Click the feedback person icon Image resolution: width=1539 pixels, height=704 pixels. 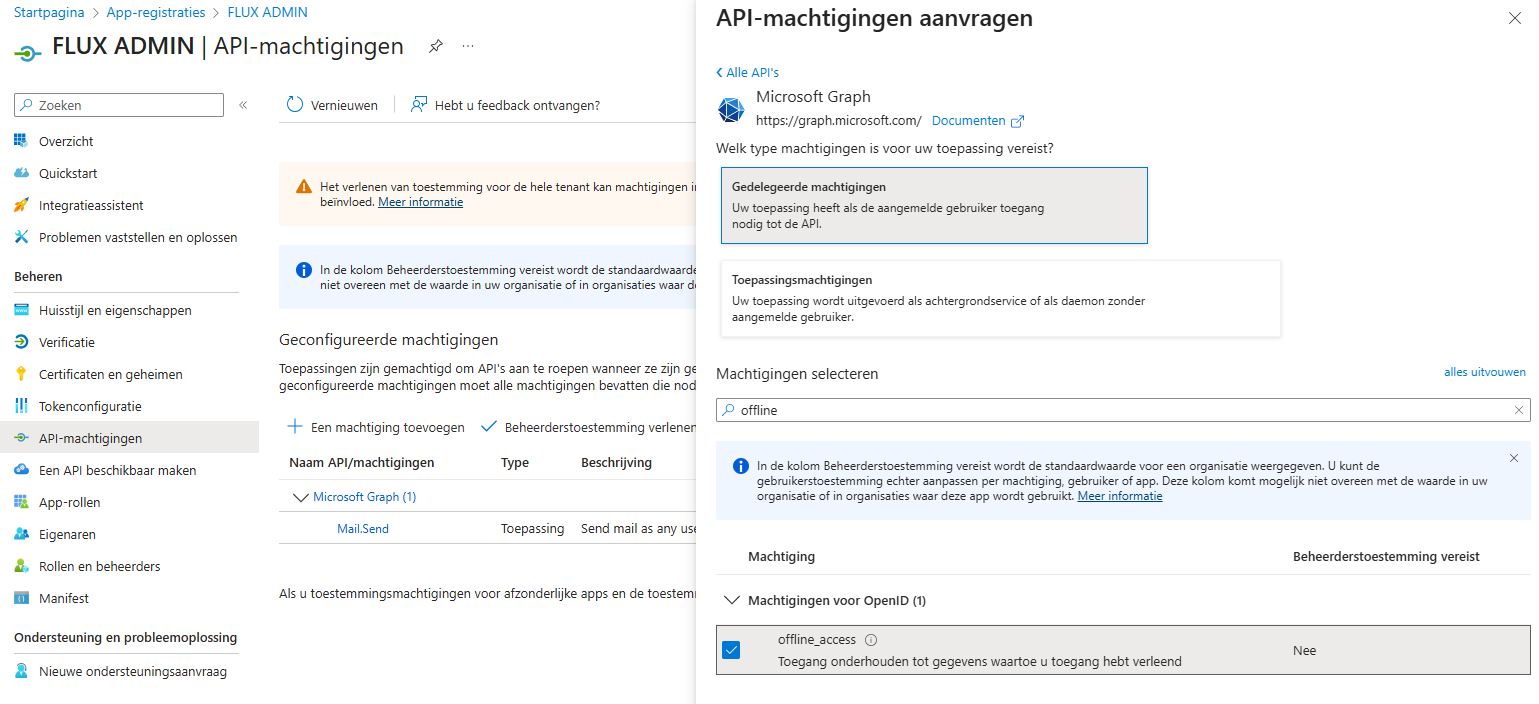click(419, 104)
